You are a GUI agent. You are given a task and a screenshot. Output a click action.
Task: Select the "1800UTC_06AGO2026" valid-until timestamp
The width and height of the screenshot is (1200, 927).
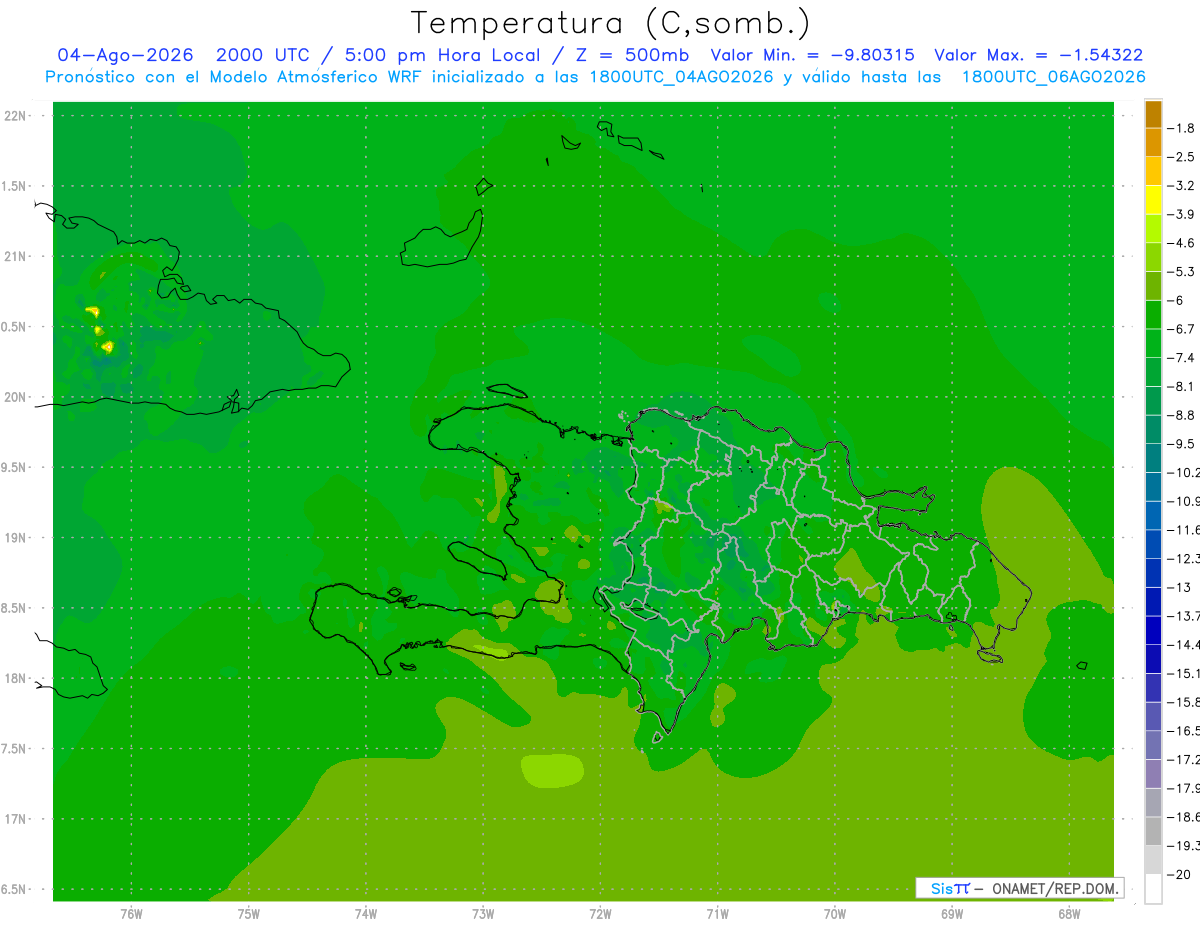tap(1053, 77)
